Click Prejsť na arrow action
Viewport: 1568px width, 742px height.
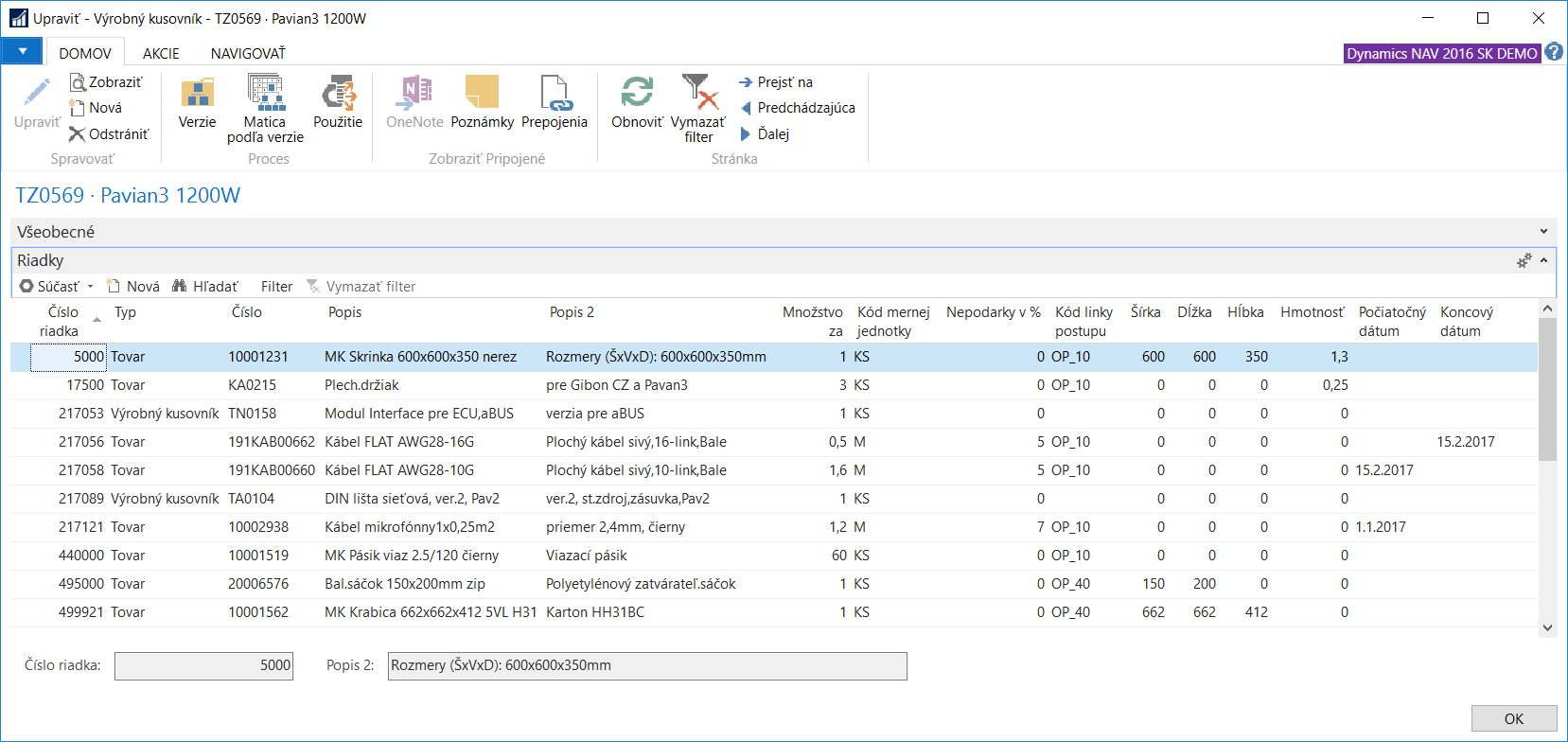(776, 82)
